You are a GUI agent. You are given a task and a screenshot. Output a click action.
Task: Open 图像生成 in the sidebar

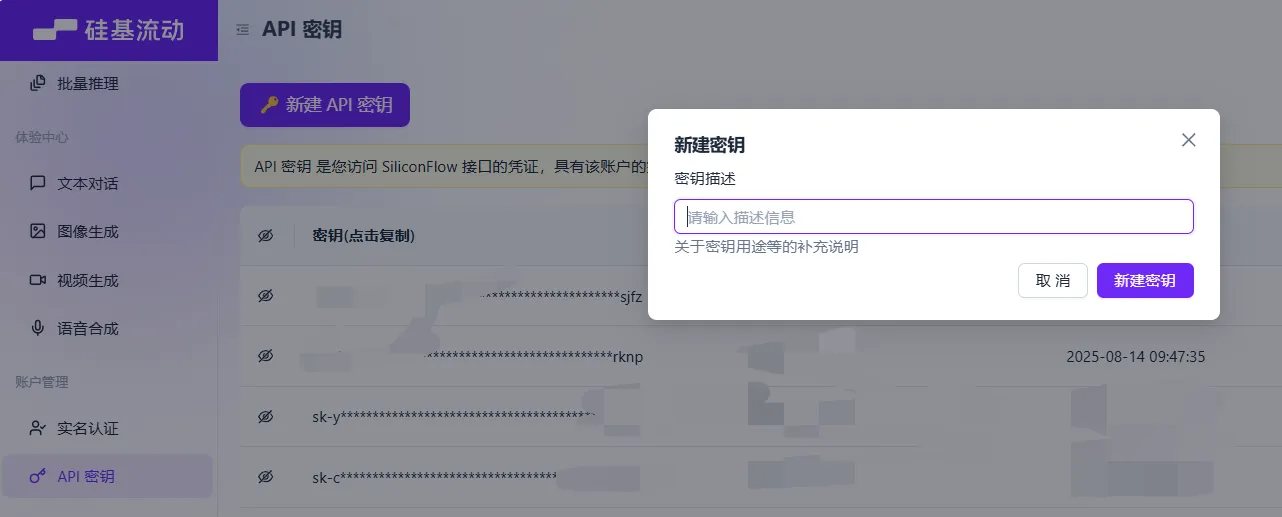[88, 232]
